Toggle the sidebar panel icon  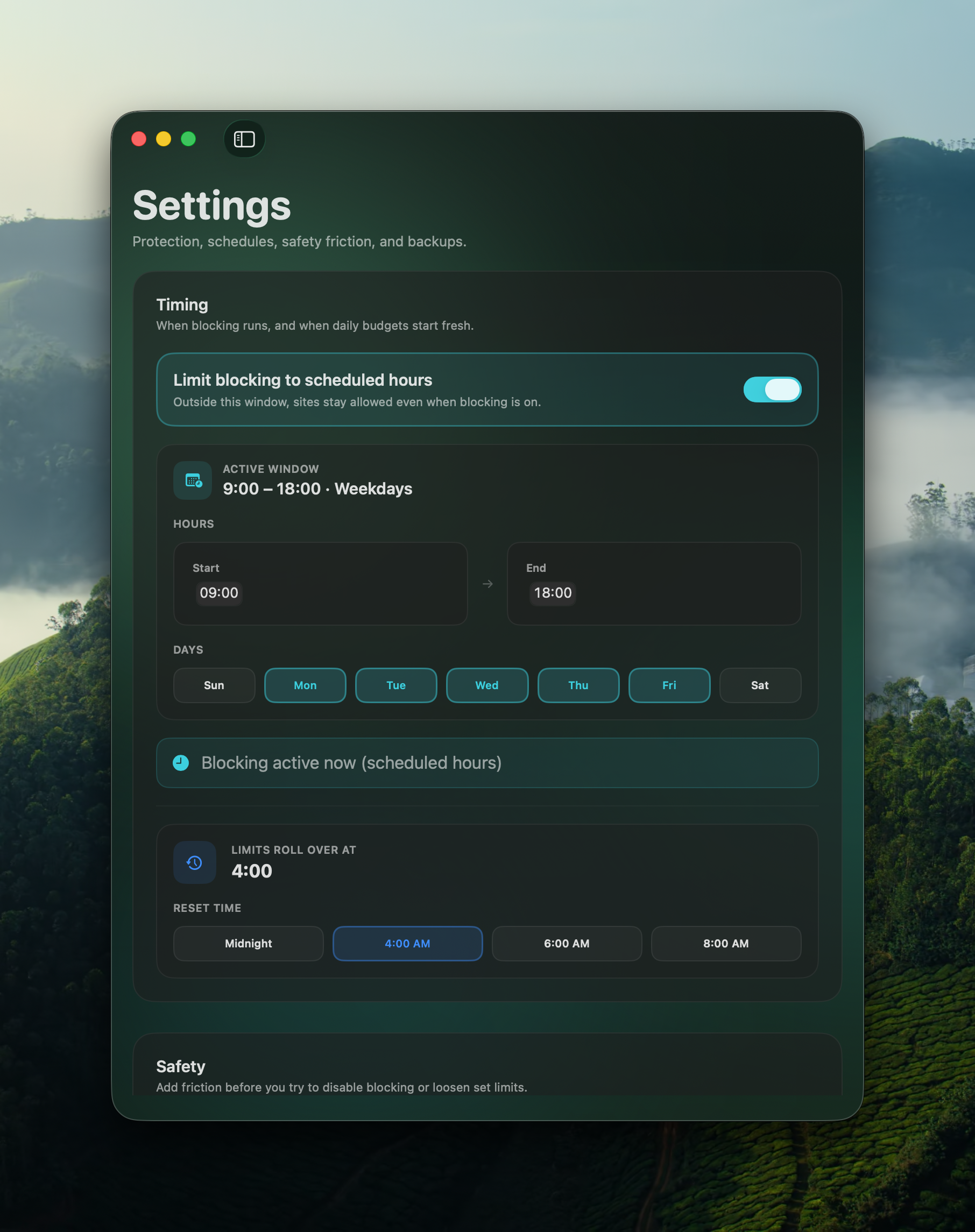click(244, 139)
